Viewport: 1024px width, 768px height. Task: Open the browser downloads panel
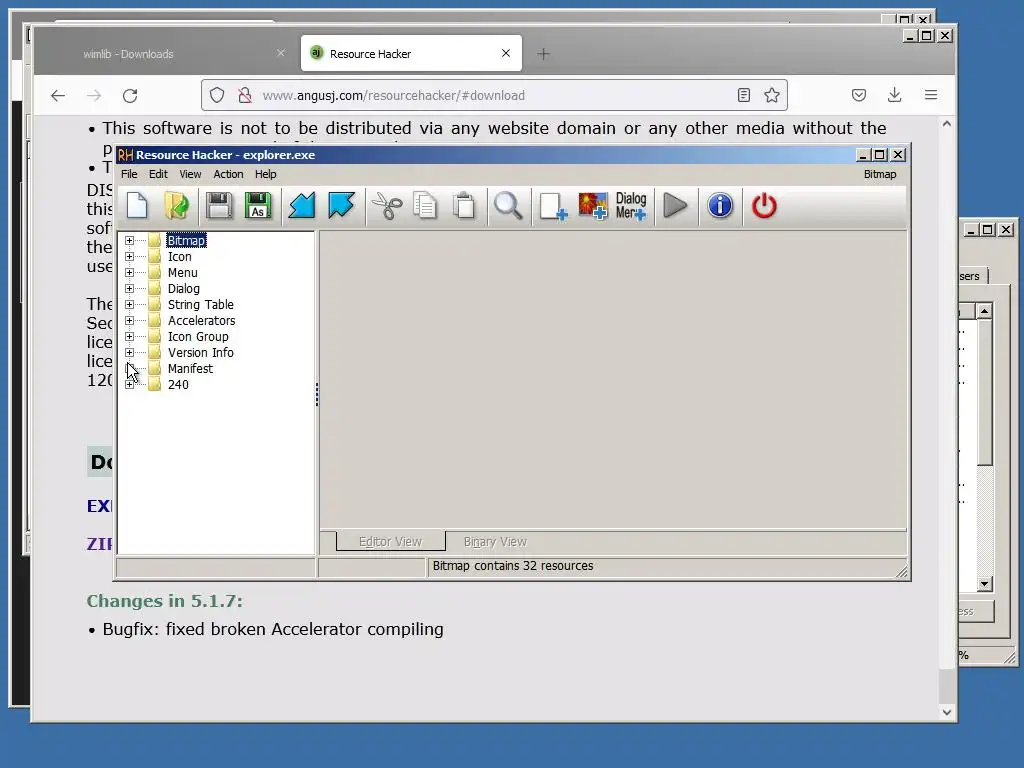tap(895, 95)
